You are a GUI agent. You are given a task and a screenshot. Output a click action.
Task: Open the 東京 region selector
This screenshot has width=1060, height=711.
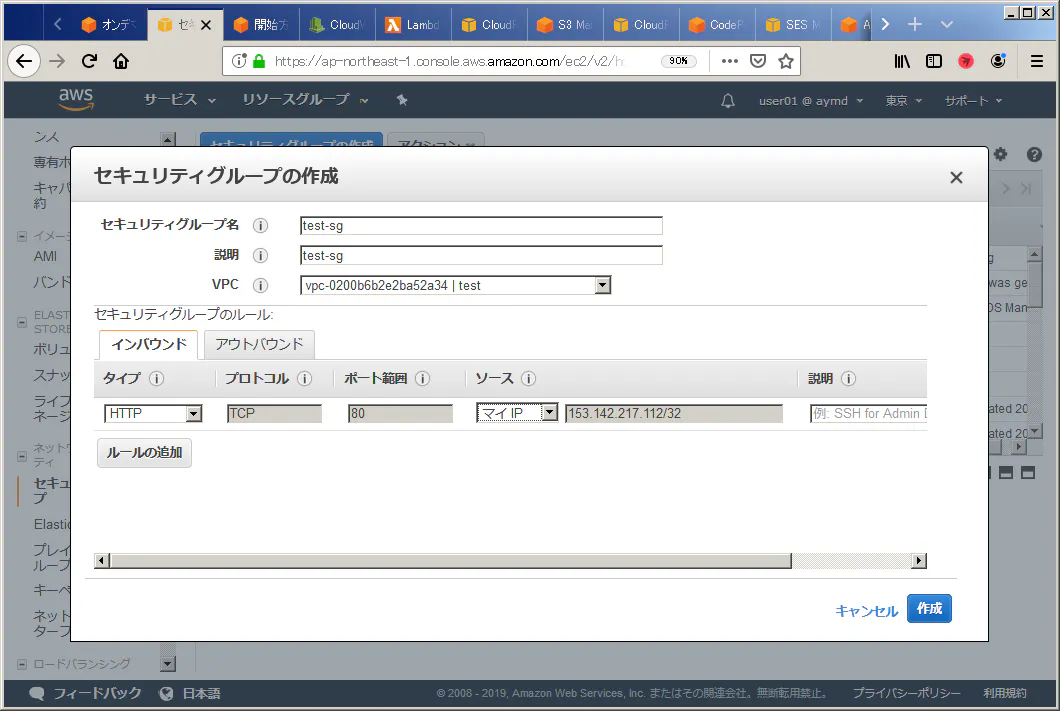904,101
